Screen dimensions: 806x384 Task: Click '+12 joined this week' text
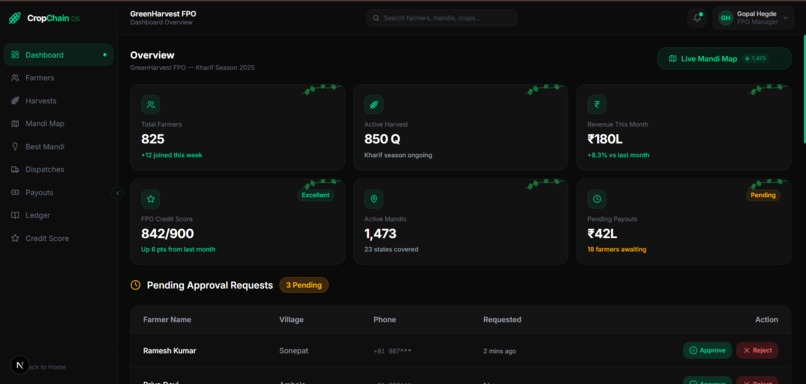(172, 155)
